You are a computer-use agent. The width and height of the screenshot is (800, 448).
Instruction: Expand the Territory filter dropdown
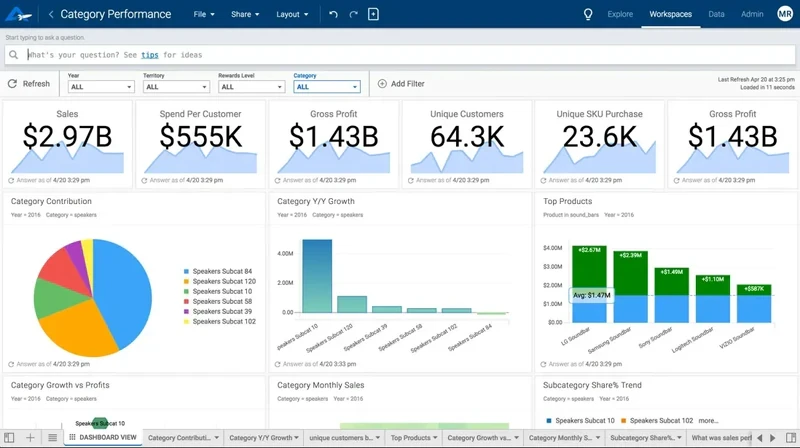pyautogui.click(x=176, y=87)
